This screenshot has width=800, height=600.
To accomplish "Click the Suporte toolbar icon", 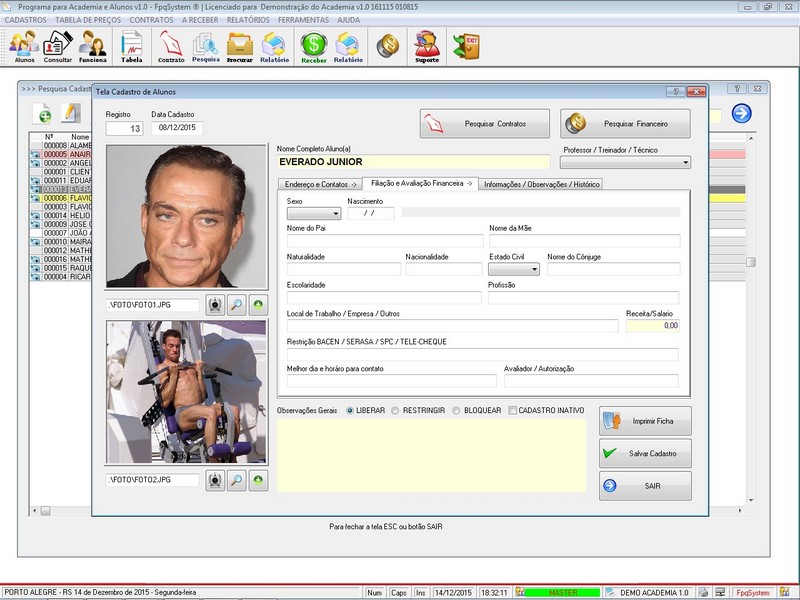I will coord(427,46).
